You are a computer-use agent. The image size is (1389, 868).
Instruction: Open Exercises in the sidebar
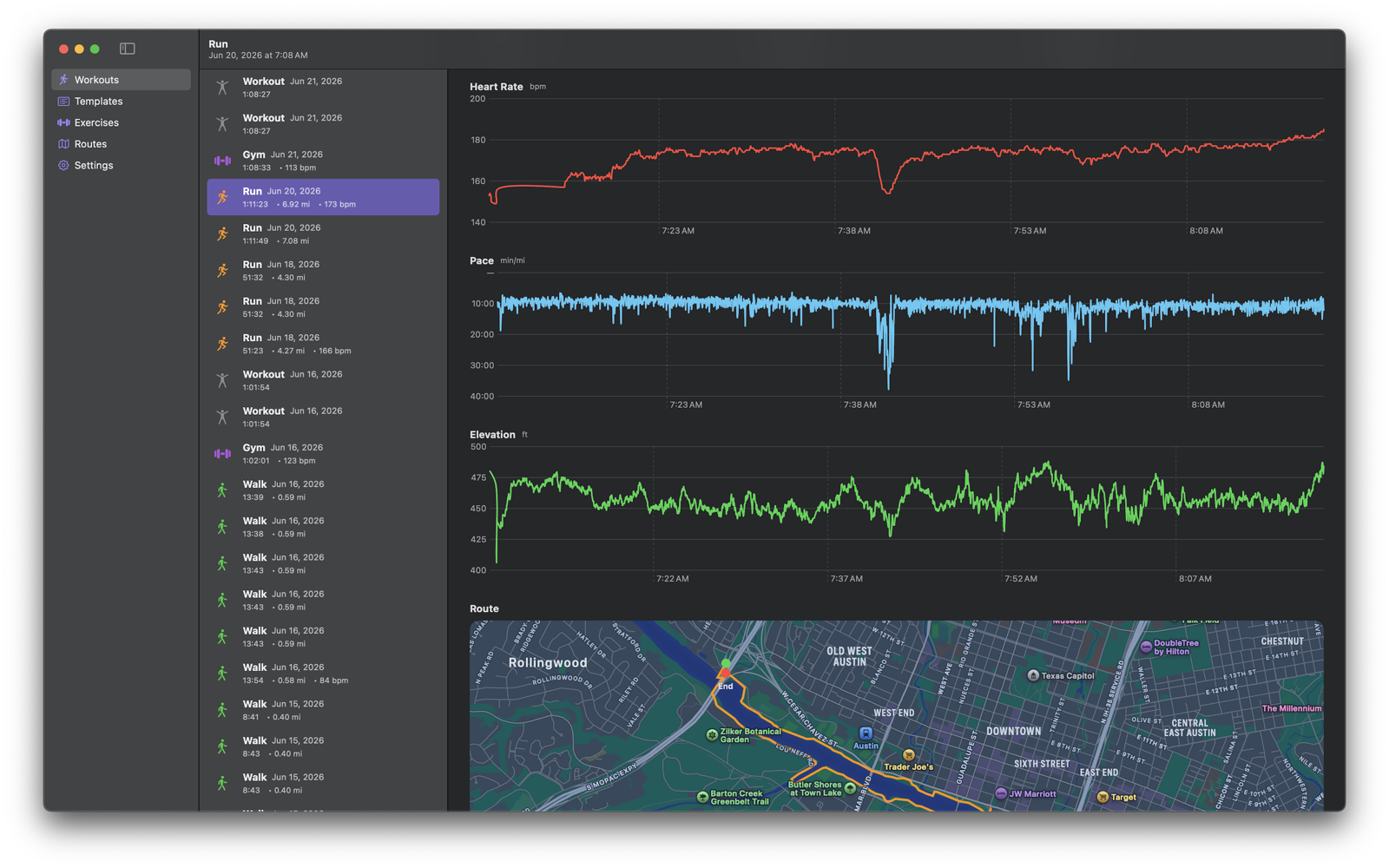coord(121,122)
